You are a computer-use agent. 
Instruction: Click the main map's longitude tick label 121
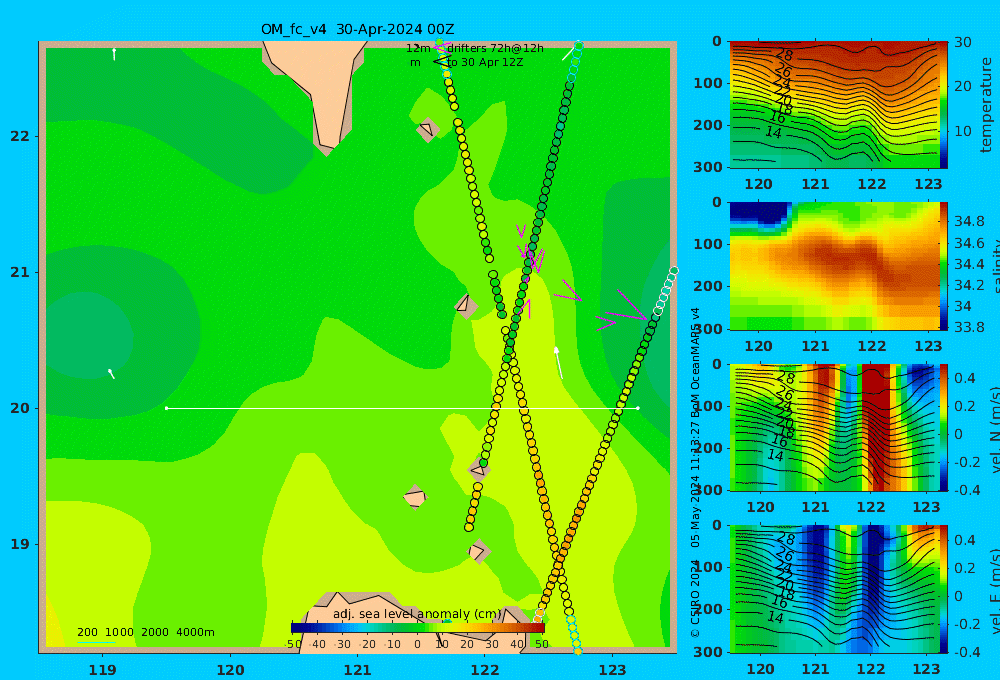[358, 670]
